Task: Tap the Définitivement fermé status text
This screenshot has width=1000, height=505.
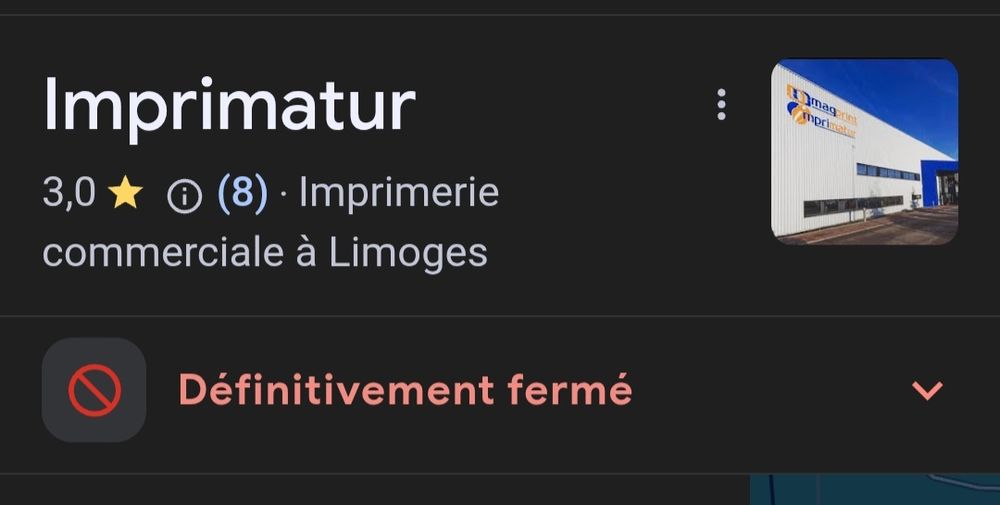Action: pos(405,390)
